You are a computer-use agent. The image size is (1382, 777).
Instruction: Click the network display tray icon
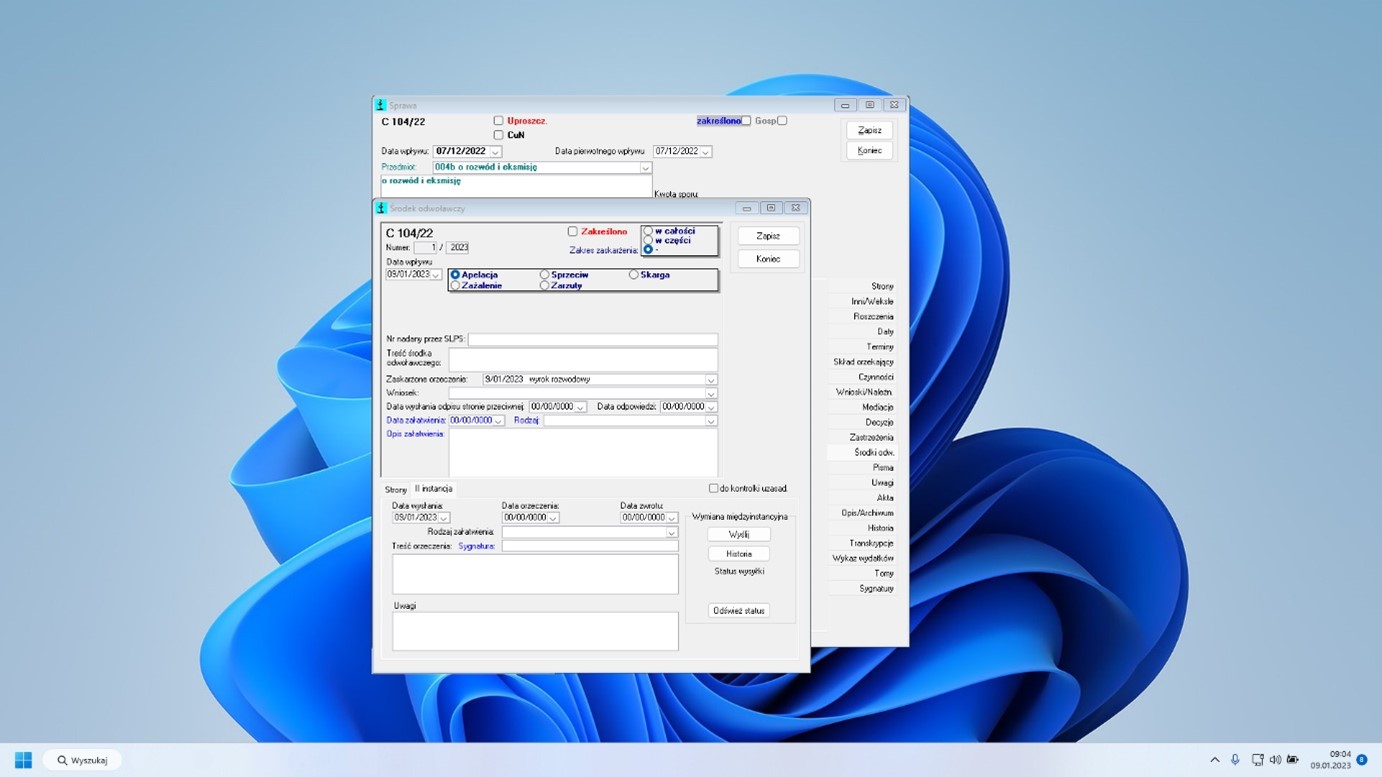pos(1257,760)
